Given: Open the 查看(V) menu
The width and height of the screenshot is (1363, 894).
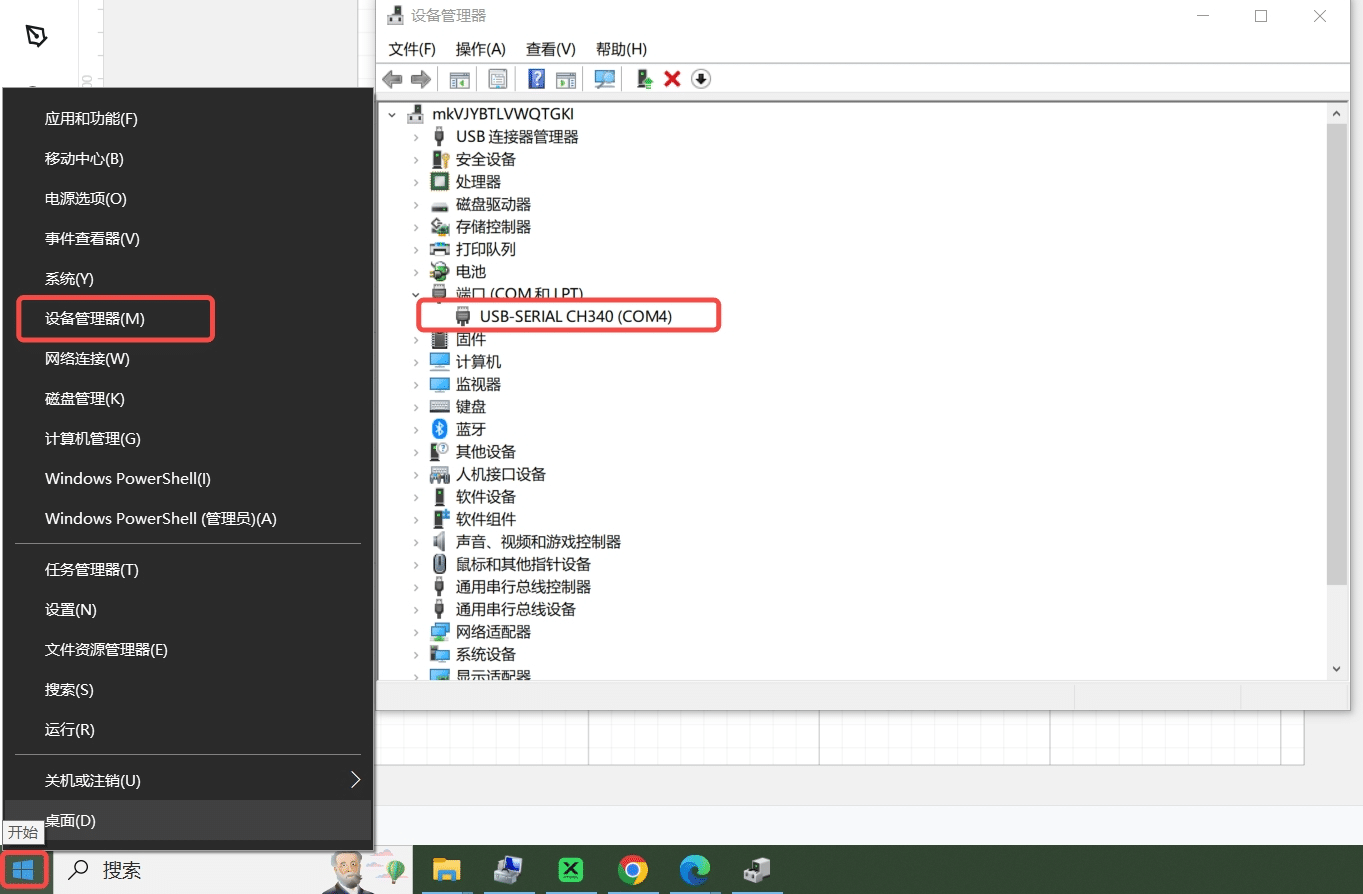Looking at the screenshot, I should coord(551,49).
